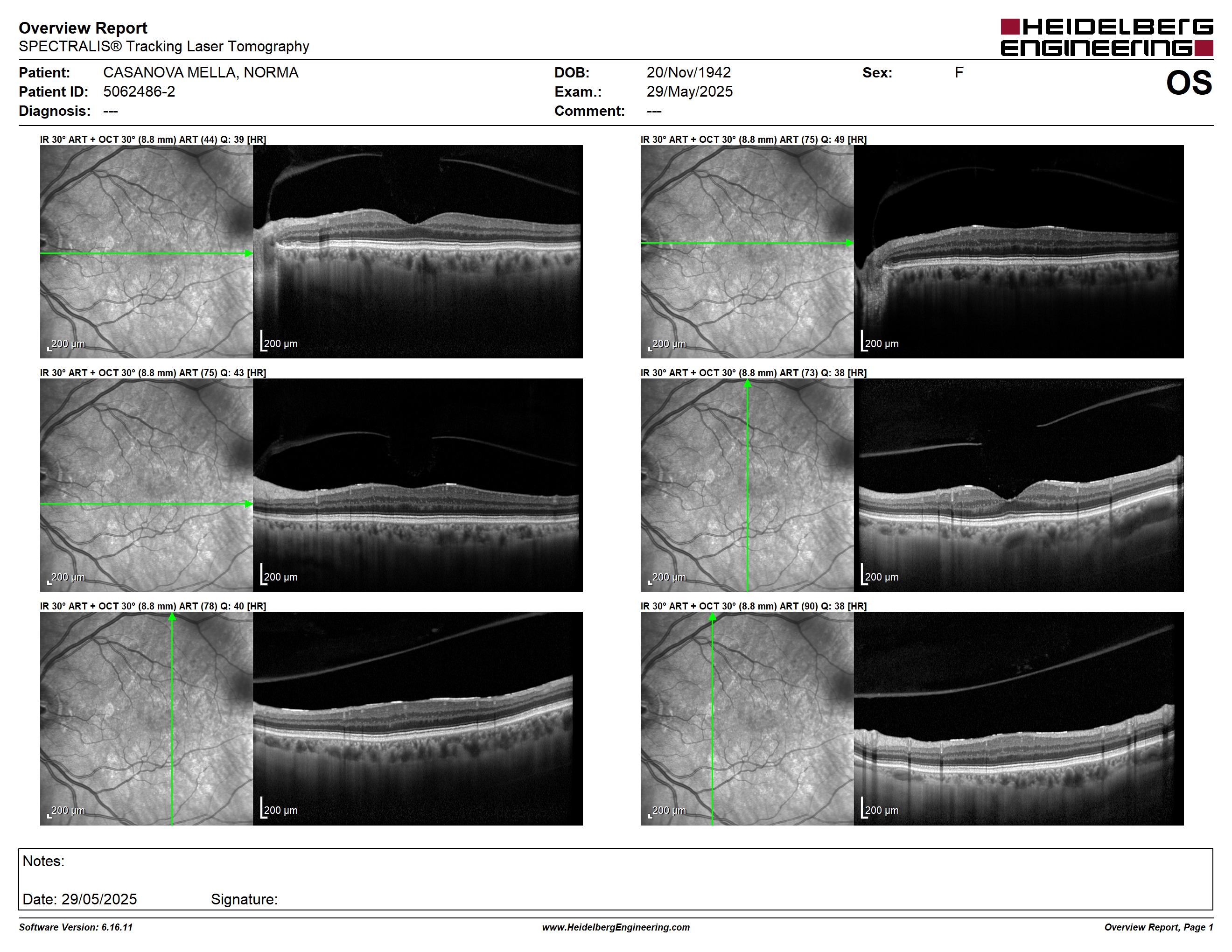Viewport: 1232px width, 952px height.
Task: Click the 200 µm scale bar in OCT scan Q: 43
Action: click(279, 574)
